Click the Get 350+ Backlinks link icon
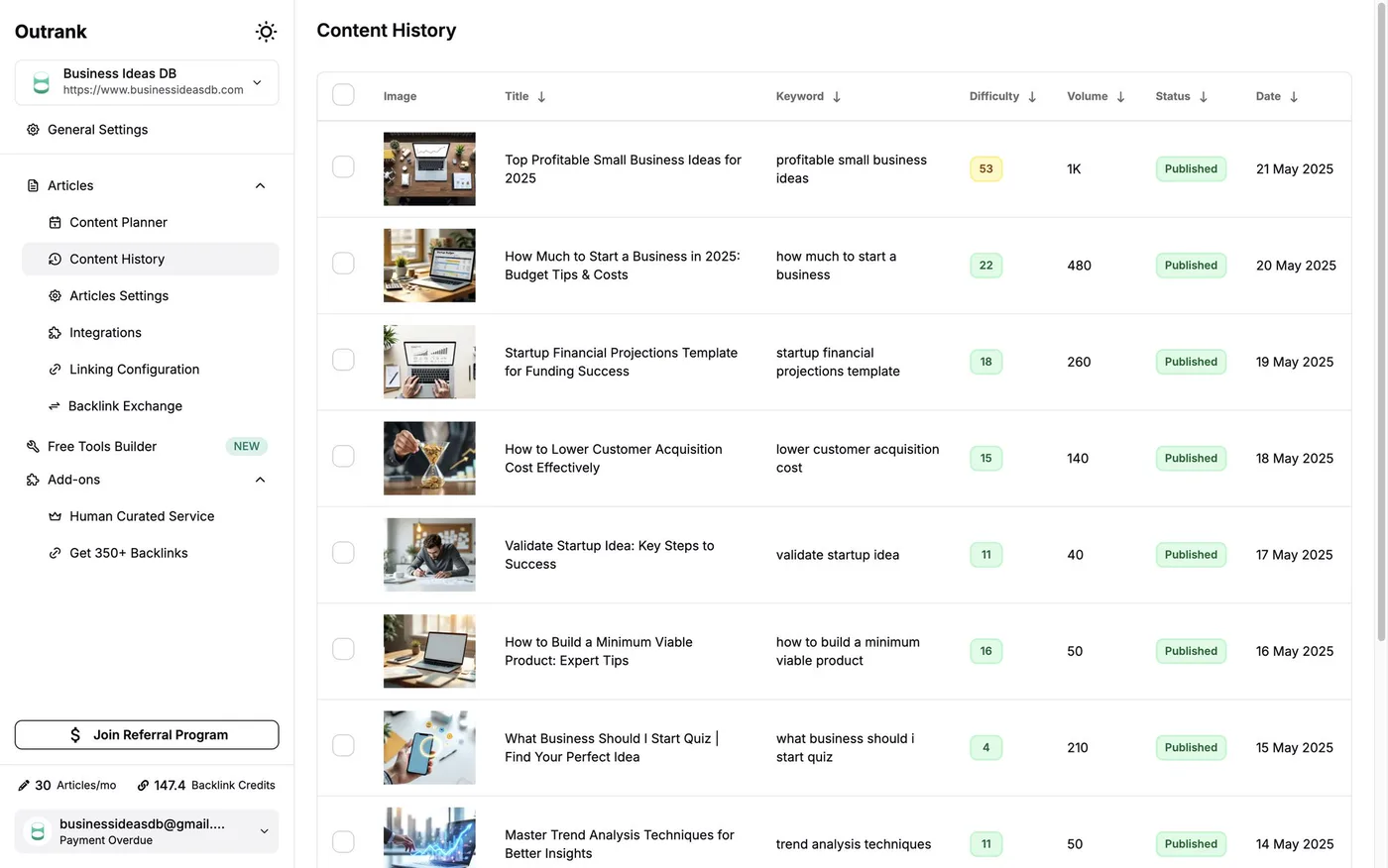This screenshot has width=1388, height=868. tap(55, 553)
